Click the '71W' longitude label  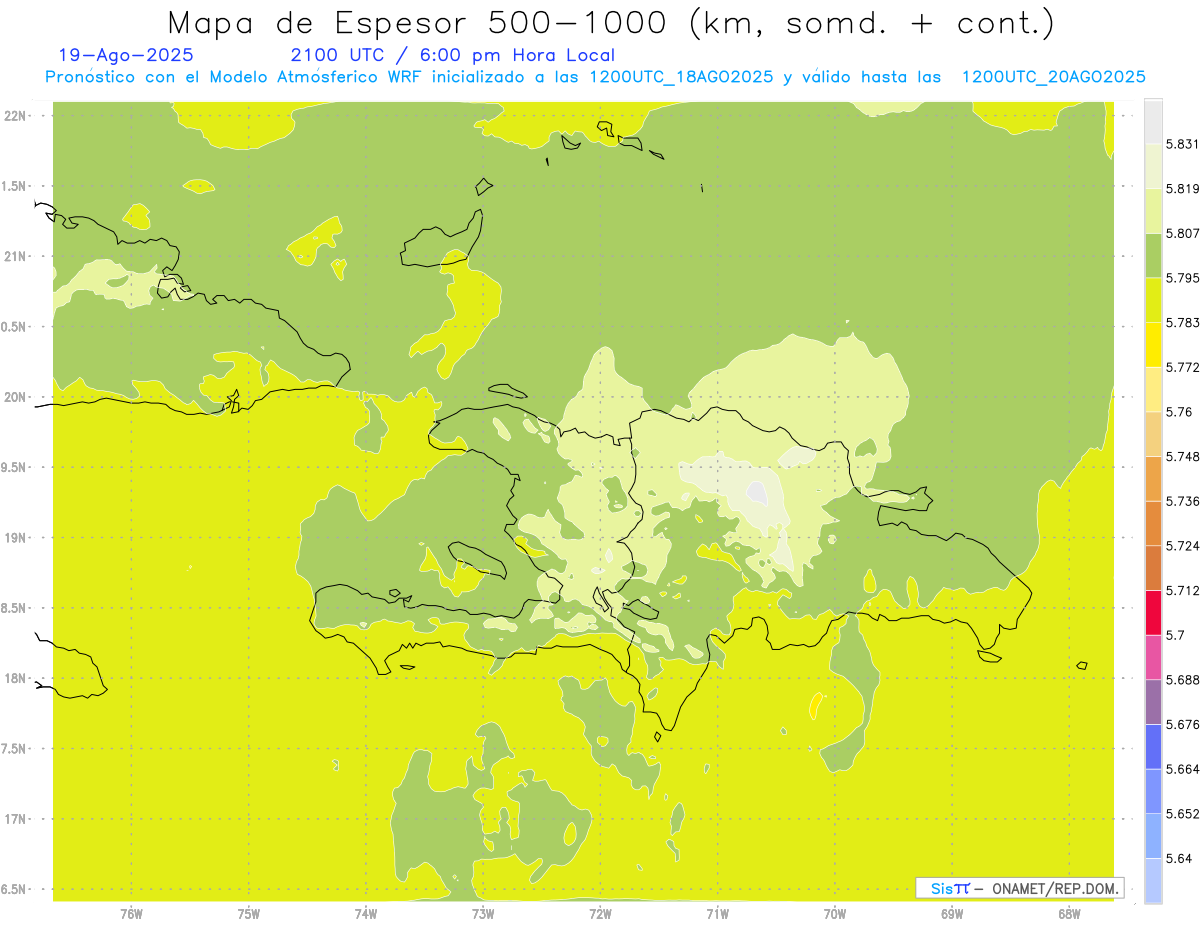717,914
